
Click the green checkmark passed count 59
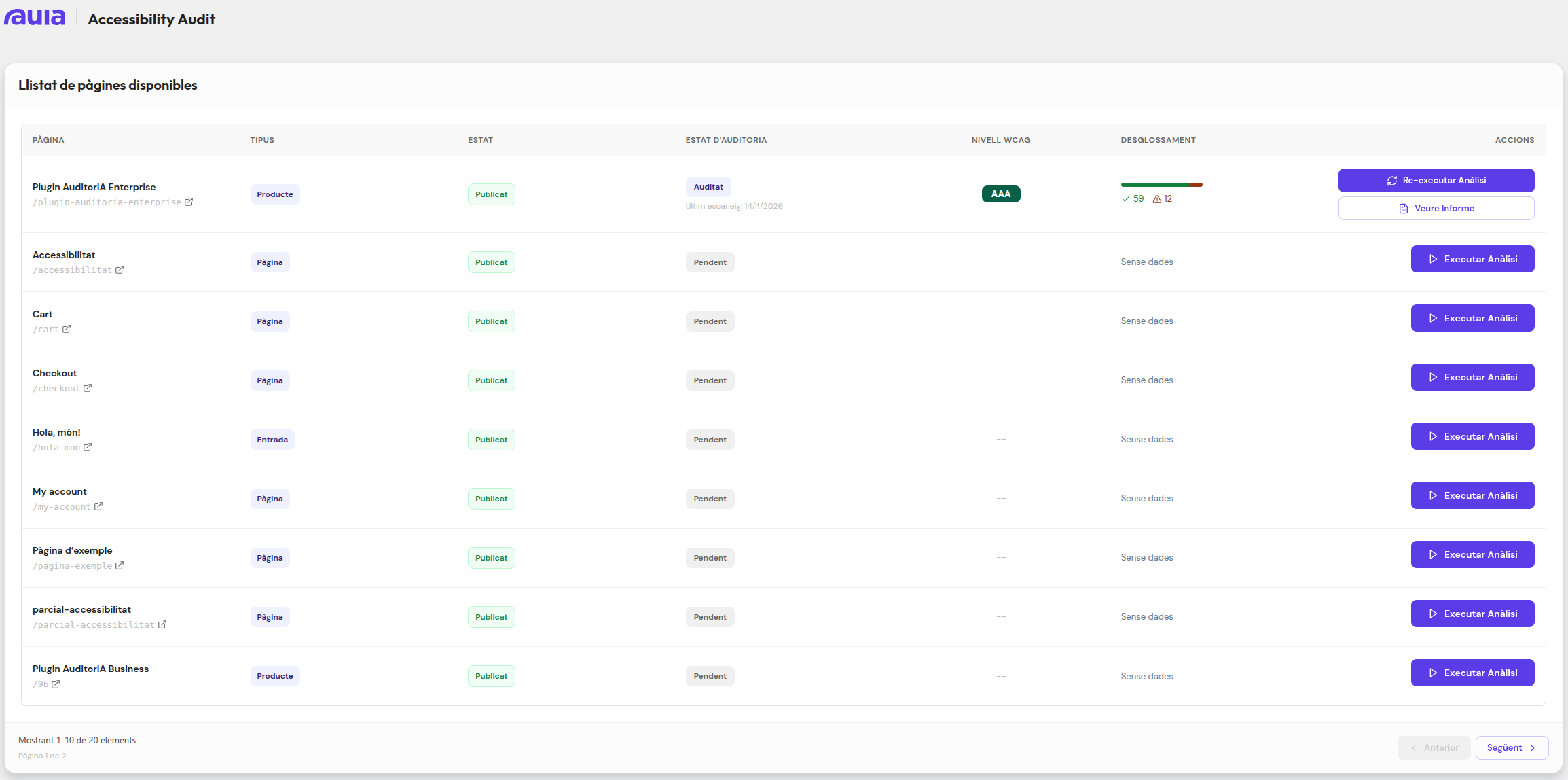(1133, 199)
